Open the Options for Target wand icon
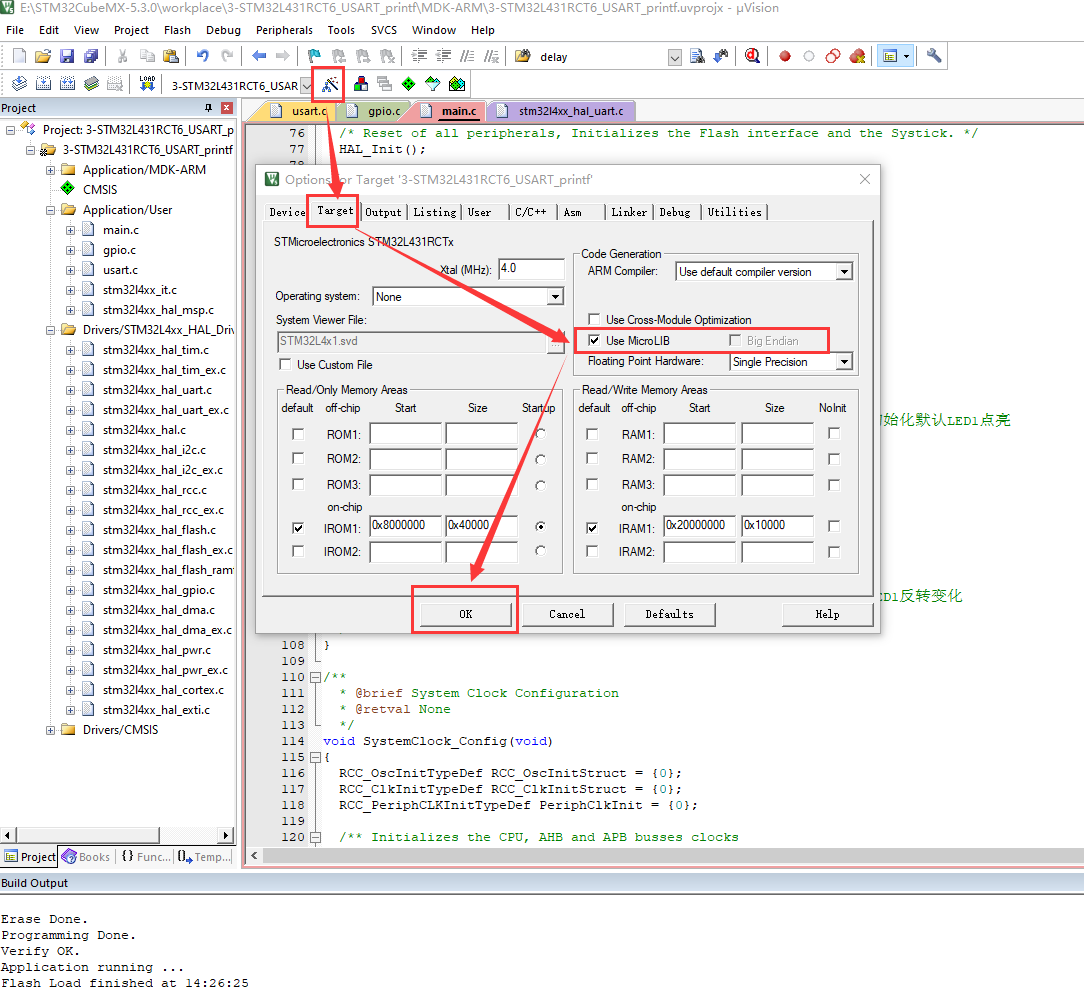This screenshot has height=992, width=1084. point(328,85)
